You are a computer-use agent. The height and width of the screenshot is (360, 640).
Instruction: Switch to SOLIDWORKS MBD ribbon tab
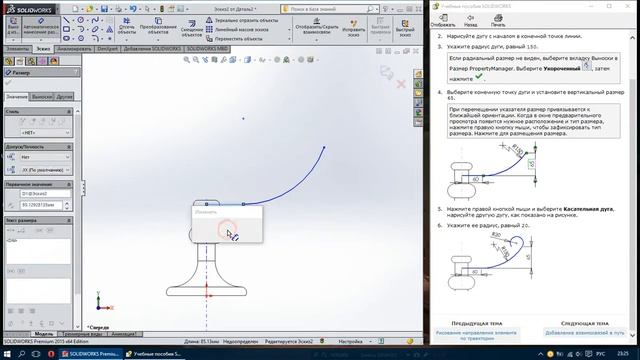click(208, 49)
